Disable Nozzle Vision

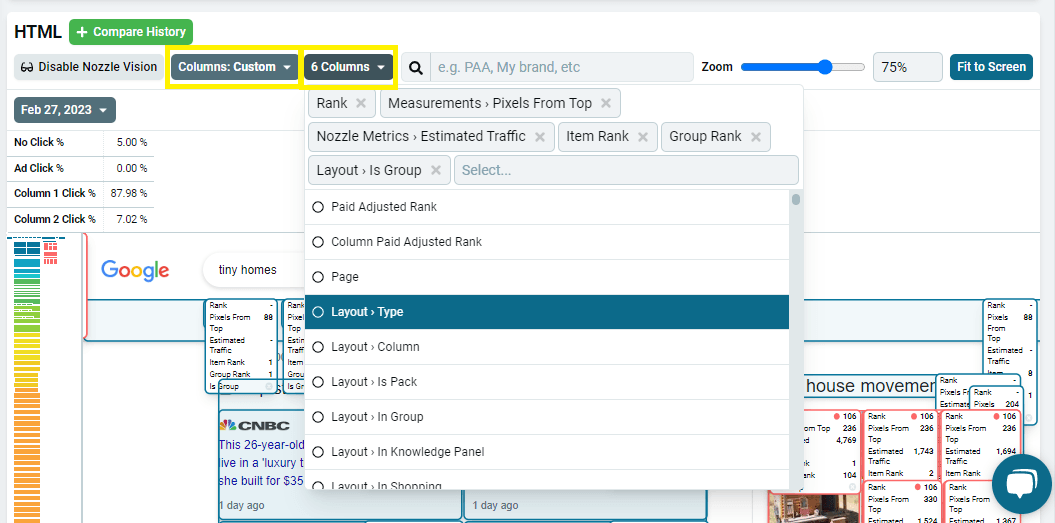click(89, 67)
